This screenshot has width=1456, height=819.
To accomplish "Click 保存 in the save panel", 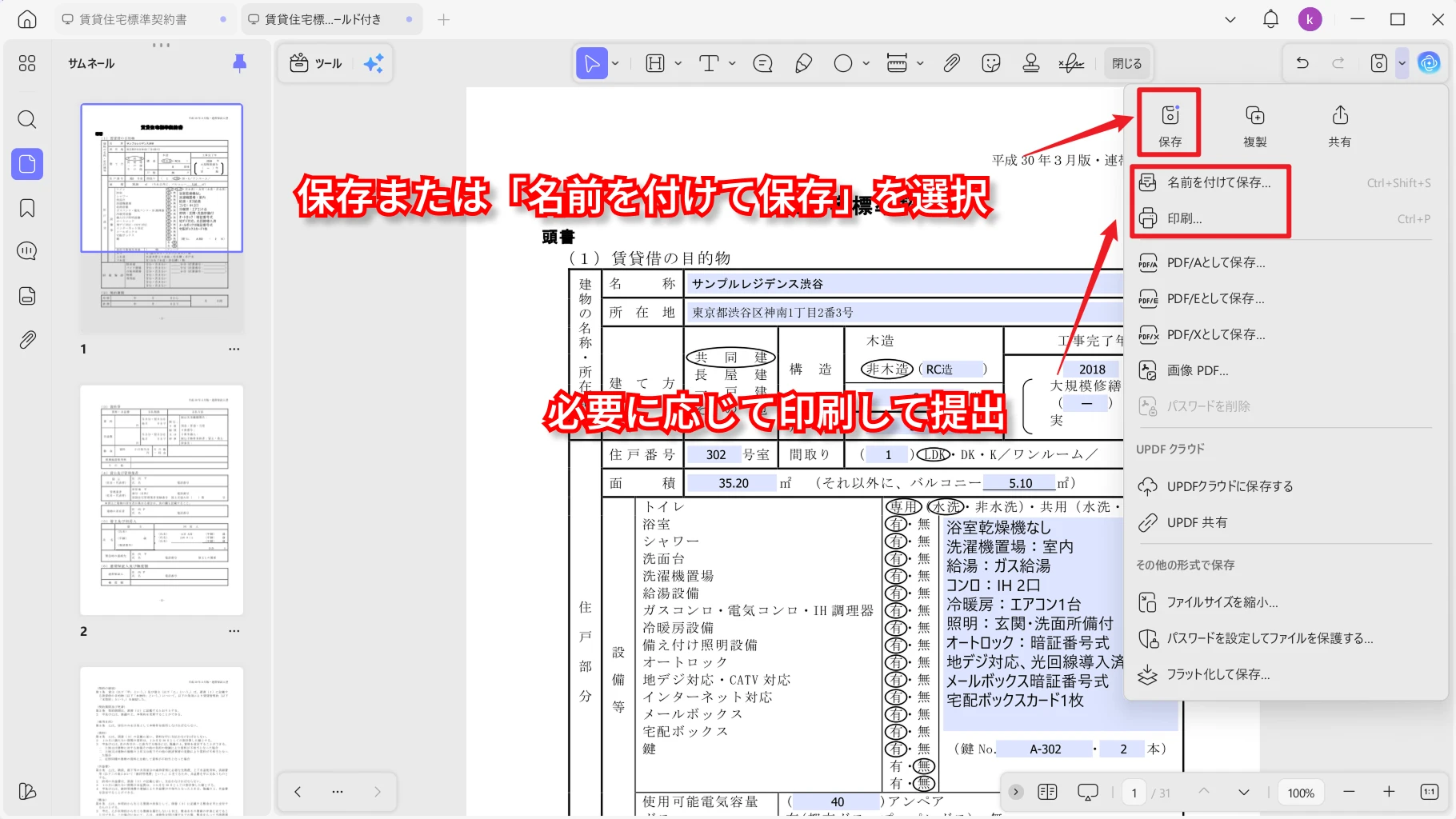I will point(1170,125).
